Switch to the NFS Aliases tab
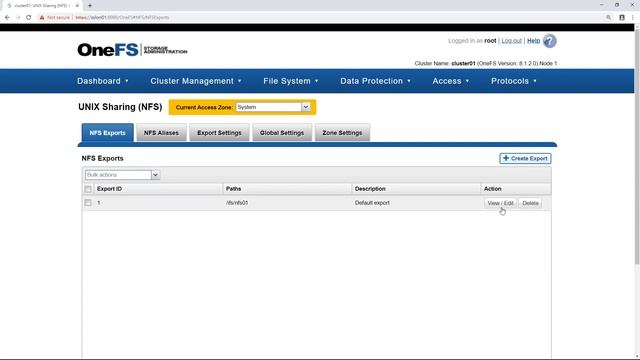This screenshot has height=360, width=640. click(161, 133)
